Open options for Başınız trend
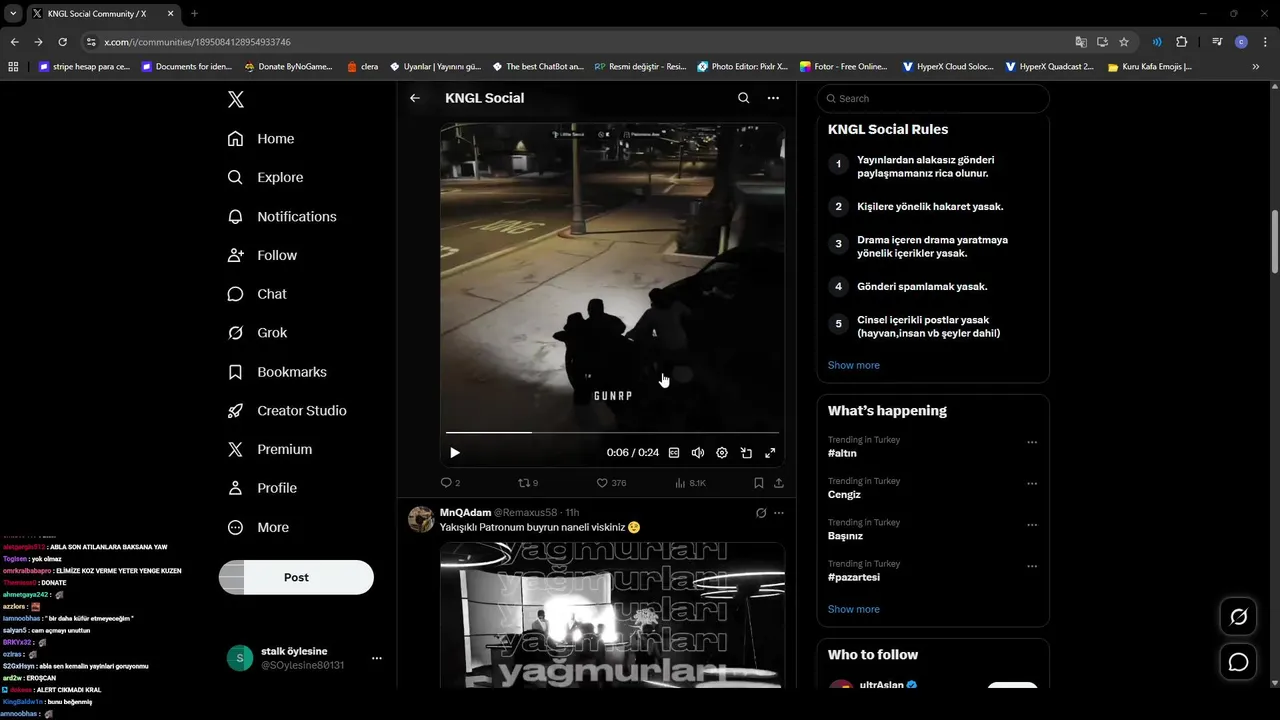 click(1032, 525)
